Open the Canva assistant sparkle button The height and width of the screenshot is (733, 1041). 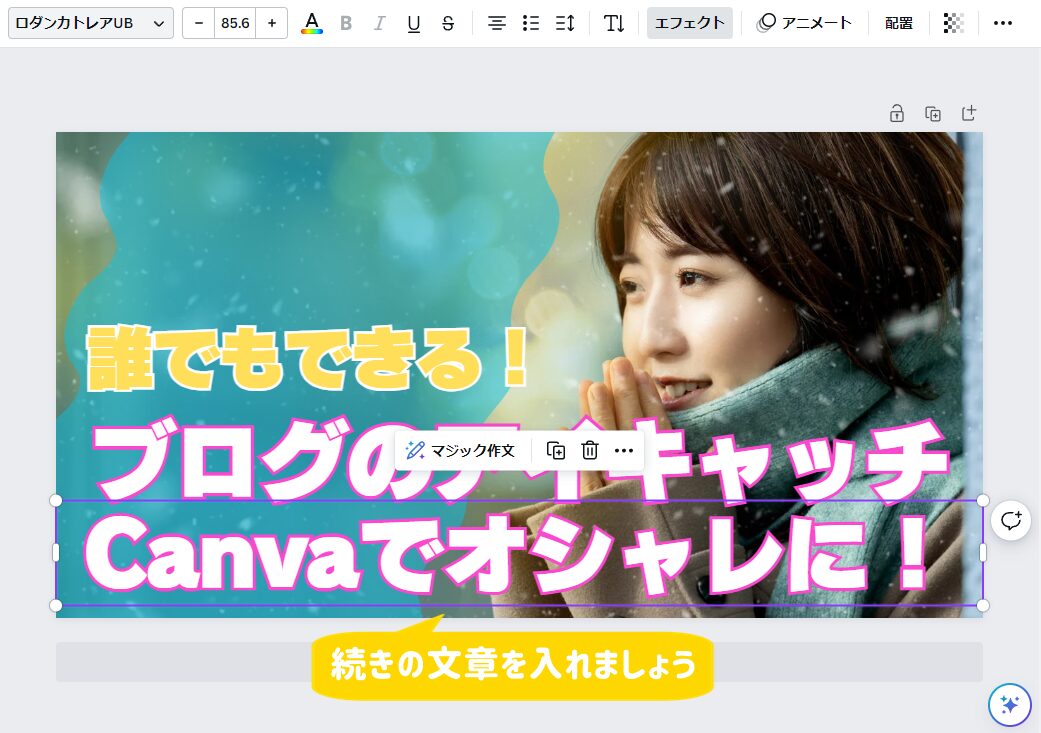[1009, 704]
